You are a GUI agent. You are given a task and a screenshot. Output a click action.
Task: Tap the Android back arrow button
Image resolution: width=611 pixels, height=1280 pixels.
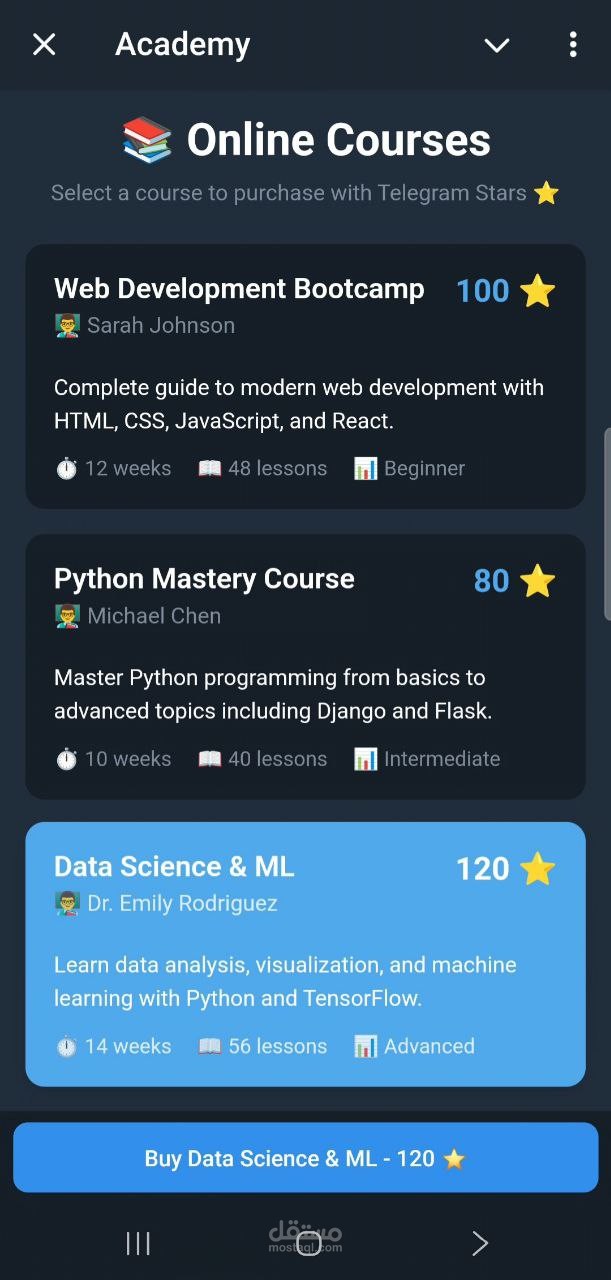coord(480,1243)
